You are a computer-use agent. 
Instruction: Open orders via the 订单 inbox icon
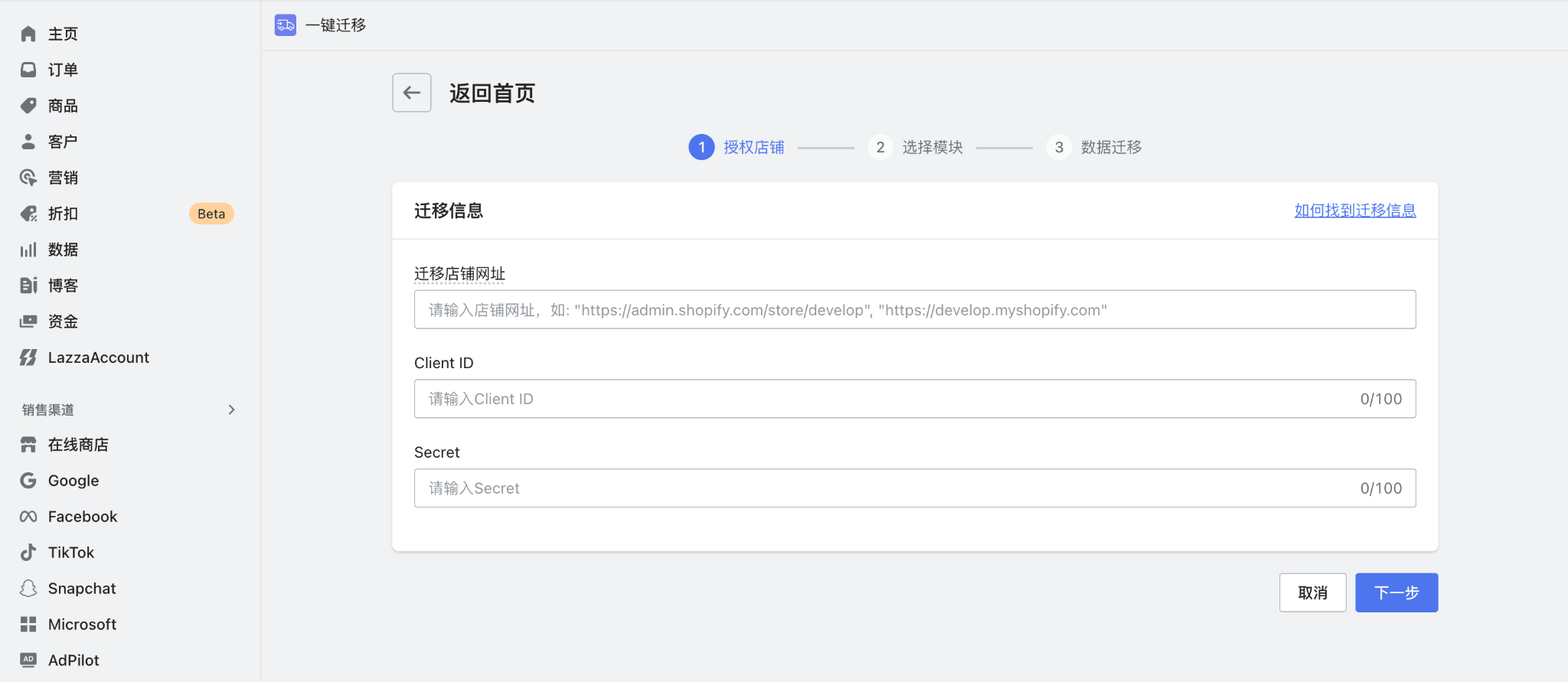28,70
